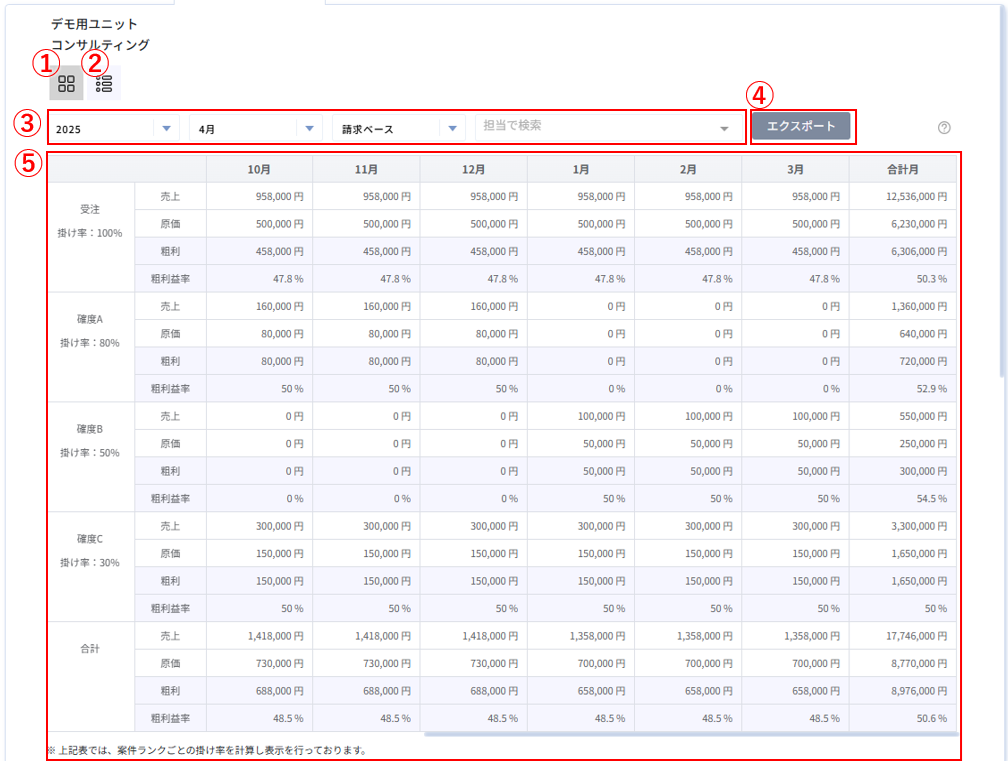
Task: Switch to the list view icon
Action: 104,84
